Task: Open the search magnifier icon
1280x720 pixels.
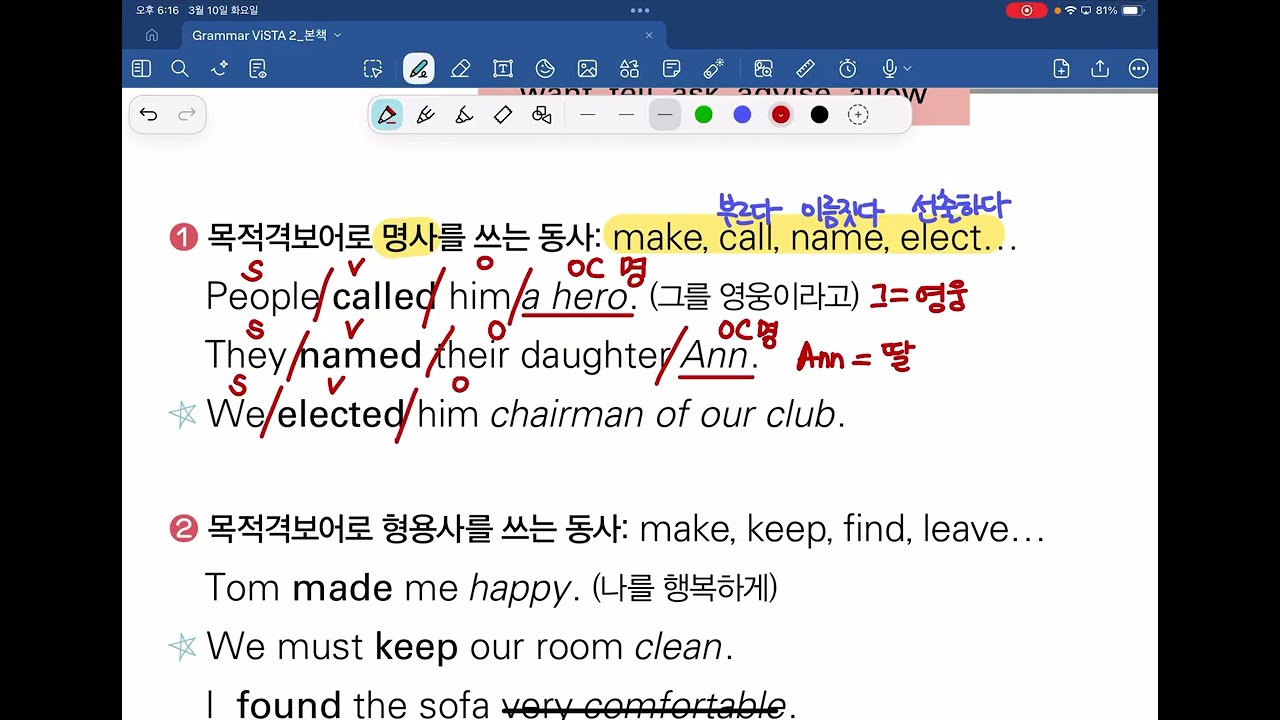Action: tap(180, 69)
